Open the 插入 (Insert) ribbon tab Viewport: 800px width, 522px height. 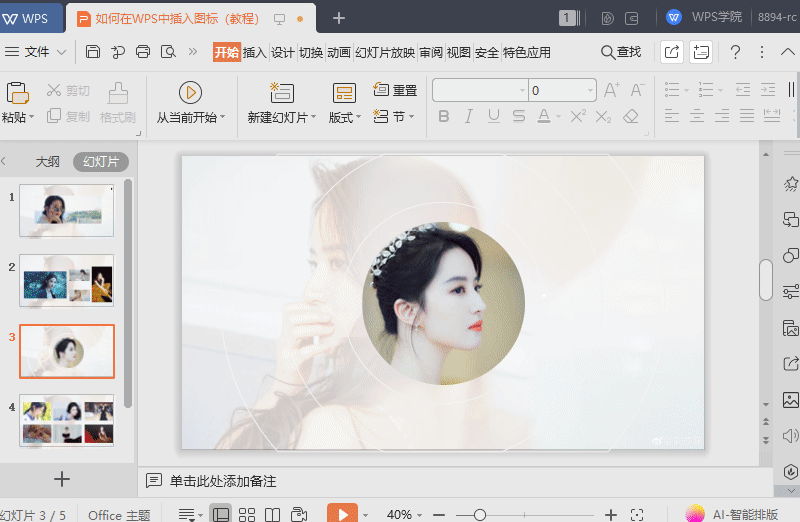pos(255,52)
